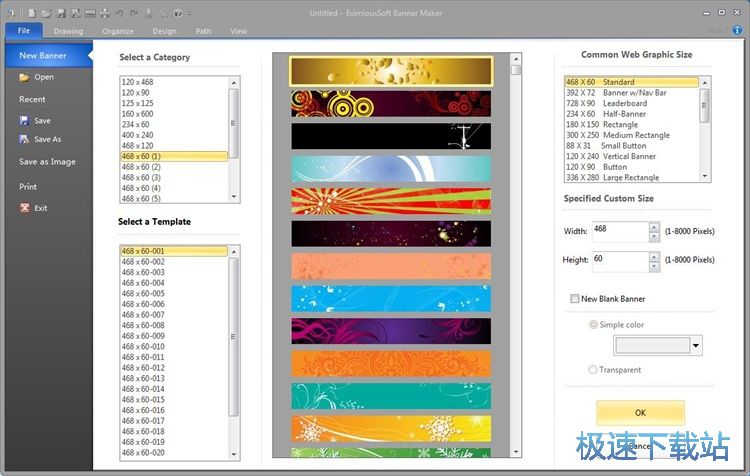Click the application logo icon in title bar
Image resolution: width=750 pixels, height=476 pixels.
click(x=11, y=13)
